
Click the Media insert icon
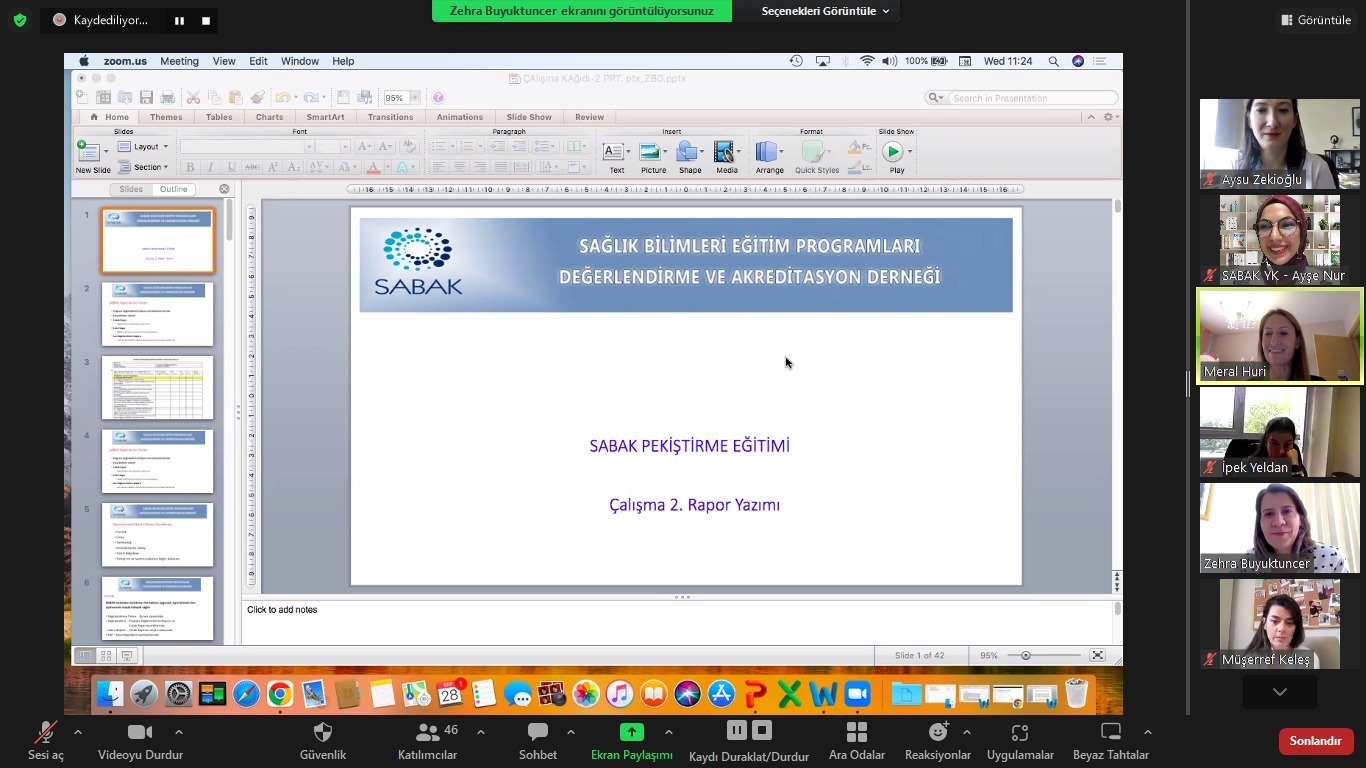(x=723, y=152)
